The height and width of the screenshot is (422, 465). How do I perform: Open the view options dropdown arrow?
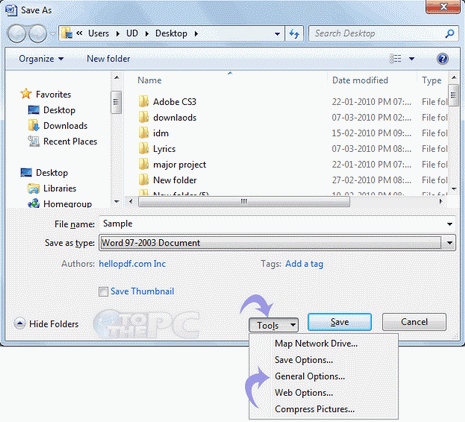(412, 59)
